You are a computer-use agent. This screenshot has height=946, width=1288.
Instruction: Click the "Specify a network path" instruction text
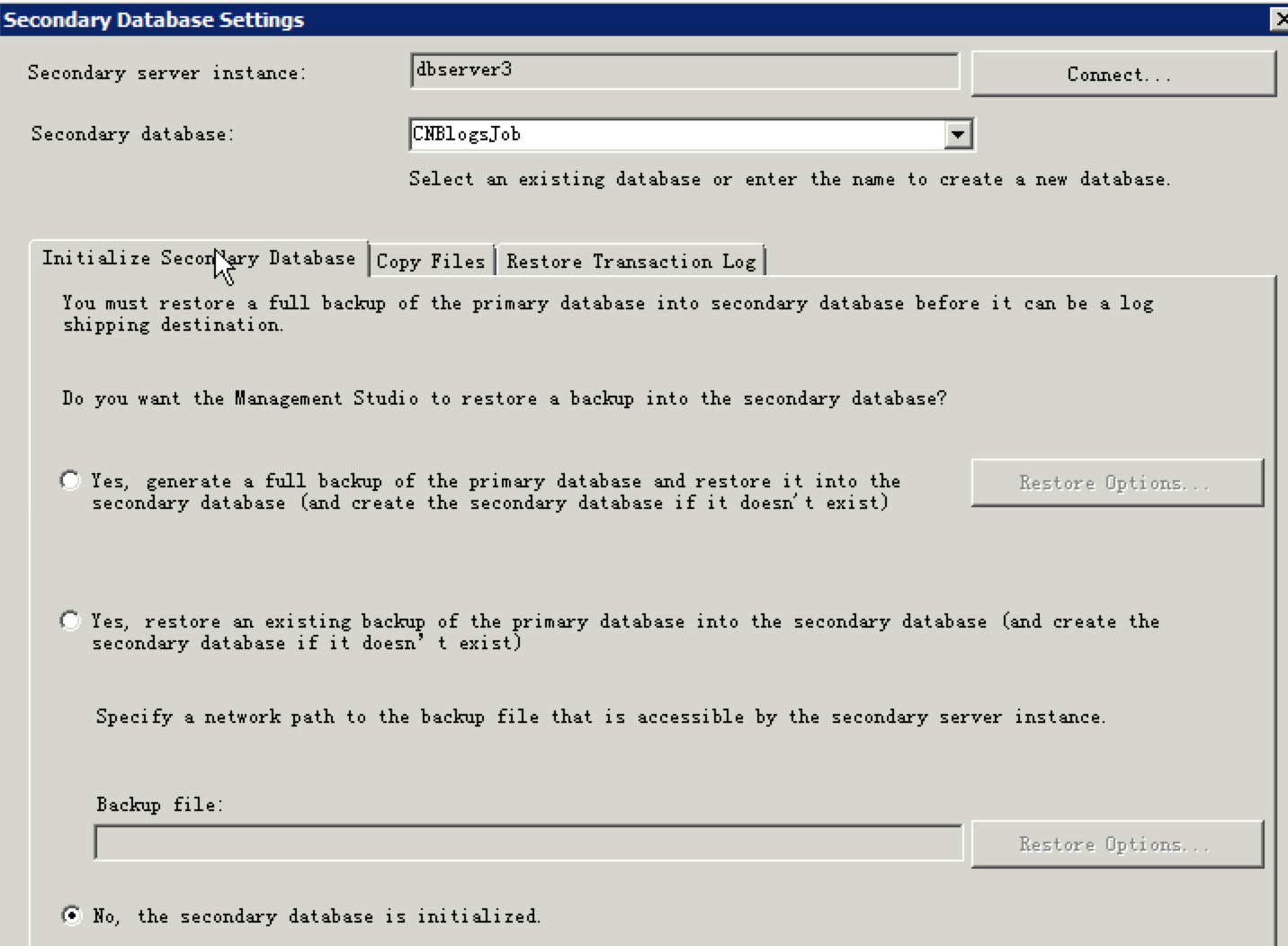click(x=600, y=717)
